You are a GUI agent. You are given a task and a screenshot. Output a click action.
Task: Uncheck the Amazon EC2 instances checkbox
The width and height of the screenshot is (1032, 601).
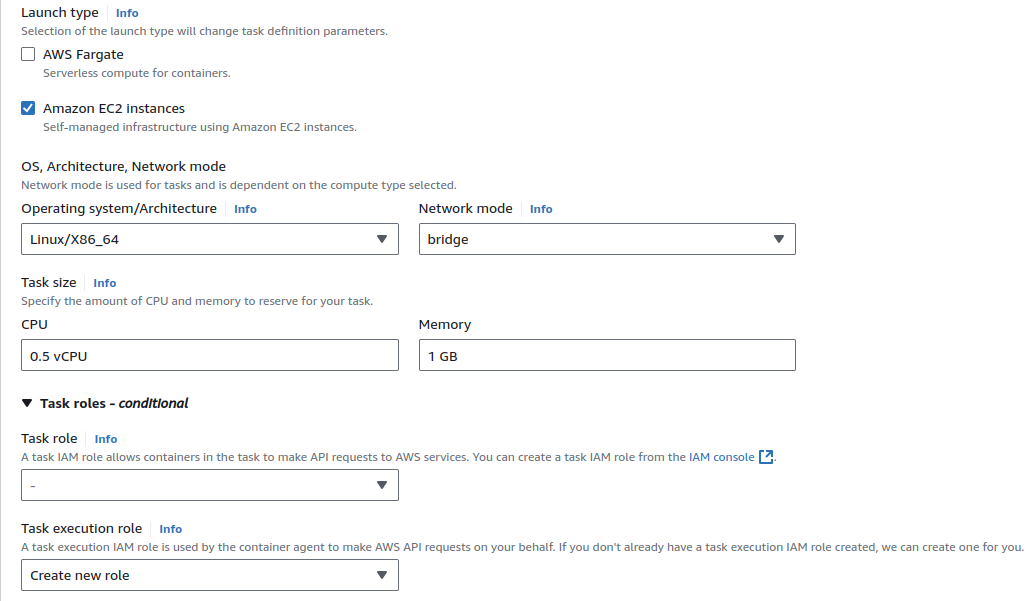(x=28, y=108)
